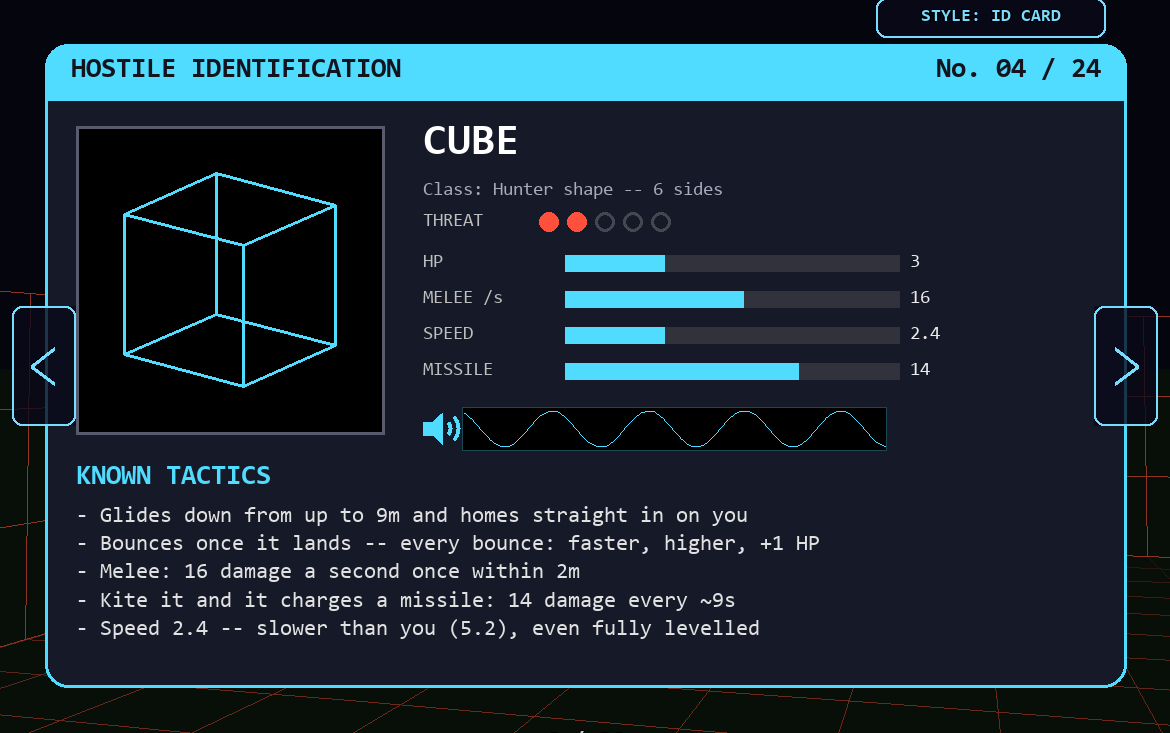This screenshot has width=1170, height=733.
Task: Click the fourth threat dot
Action: tap(633, 222)
